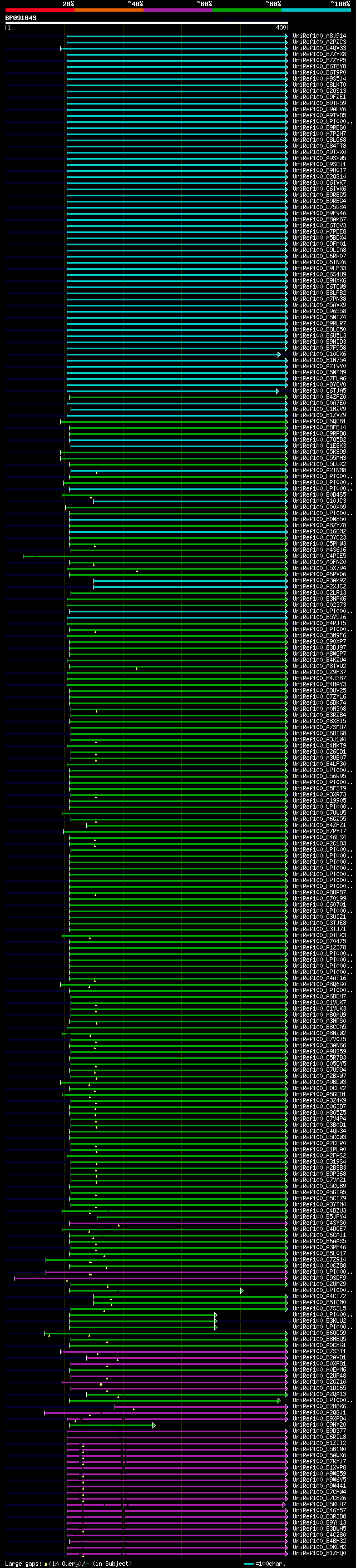Select the label UniRef100_Q9SQJ1
Image resolution: width=356 pixels, height=1568 pixels.
pyautogui.click(x=319, y=164)
